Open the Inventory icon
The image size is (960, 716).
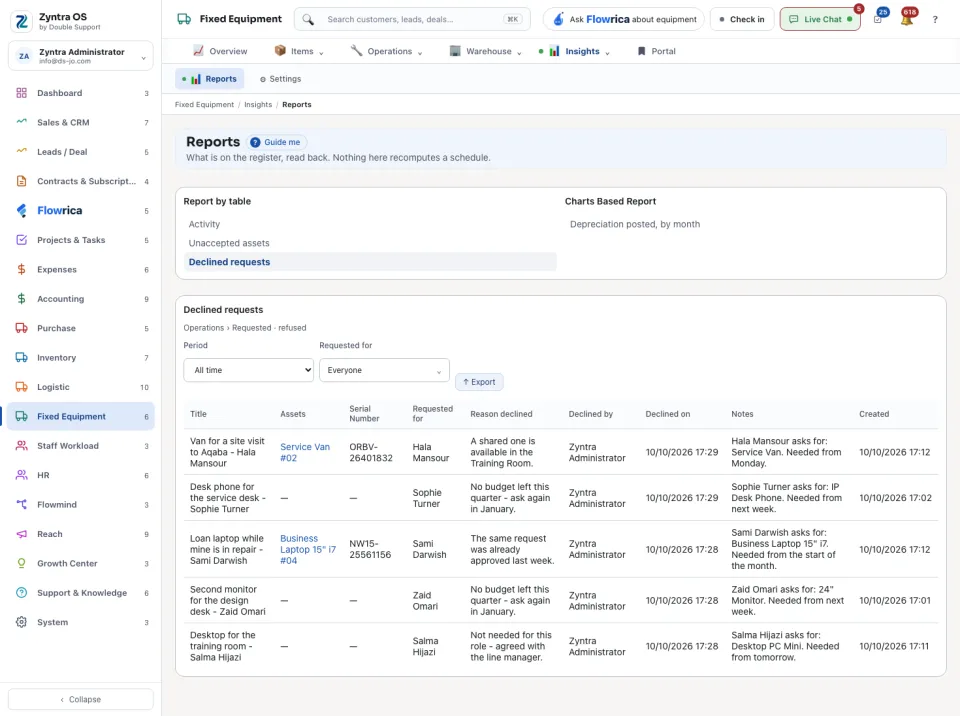(x=21, y=357)
